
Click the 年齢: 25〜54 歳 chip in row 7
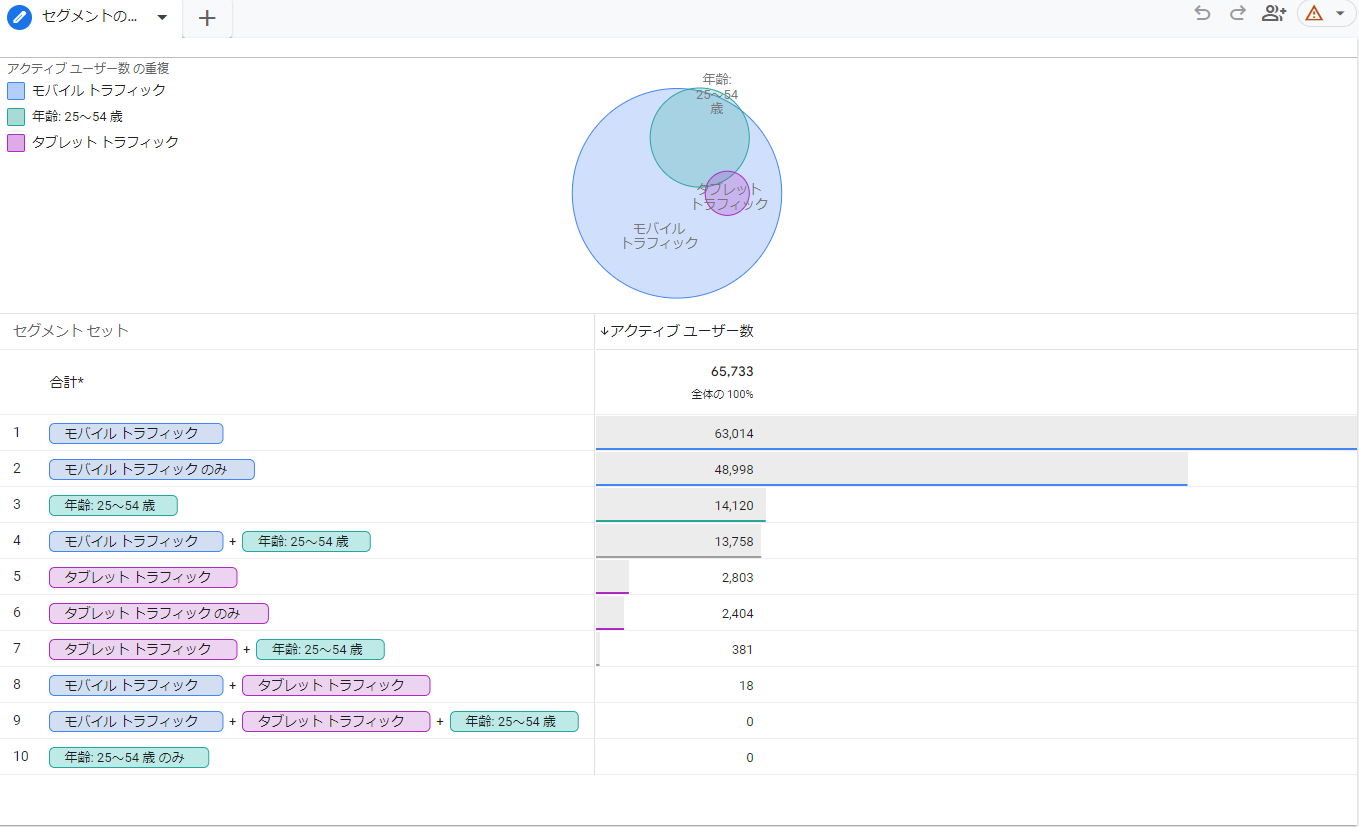pos(320,649)
